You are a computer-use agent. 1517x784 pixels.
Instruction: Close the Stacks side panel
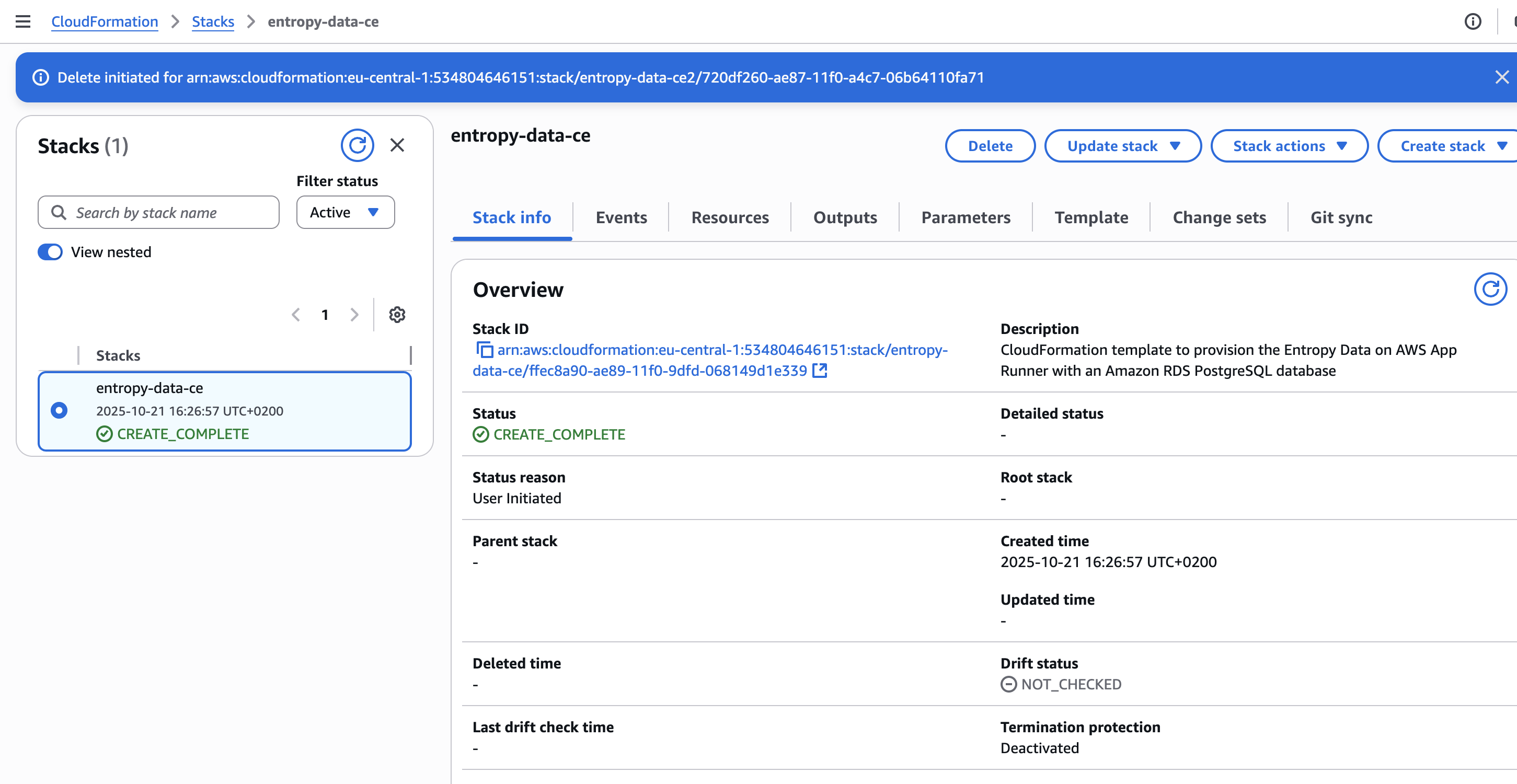397,145
